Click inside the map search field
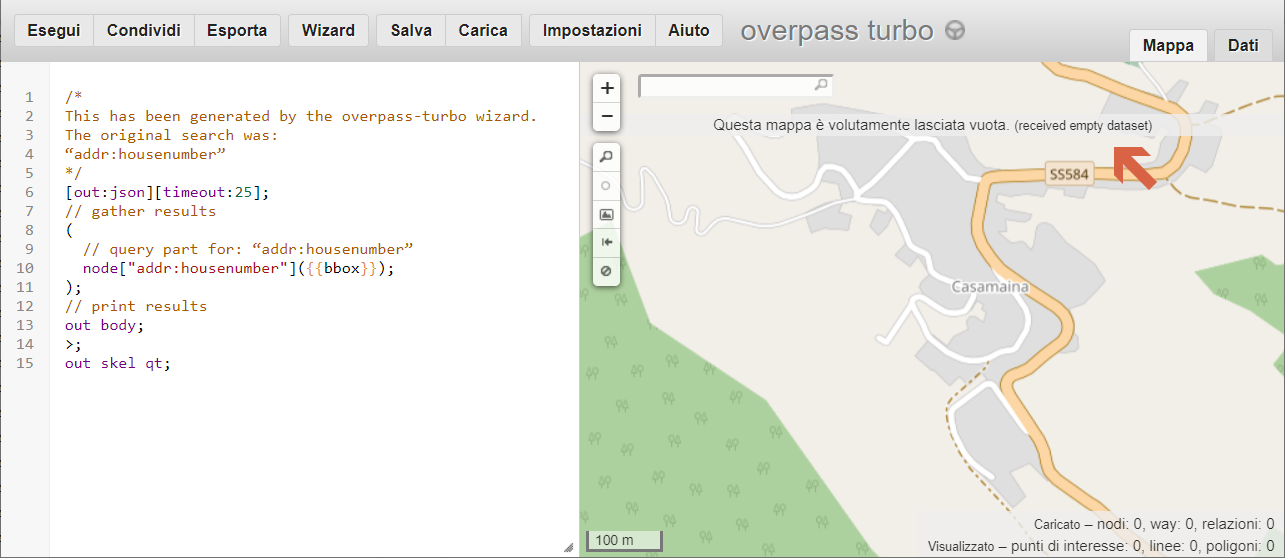This screenshot has height=558, width=1285. point(727,86)
